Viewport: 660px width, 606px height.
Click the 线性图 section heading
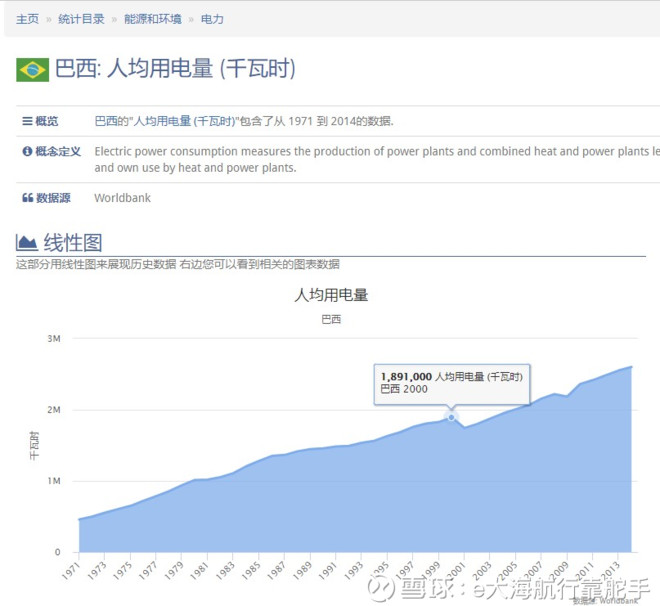(73, 242)
